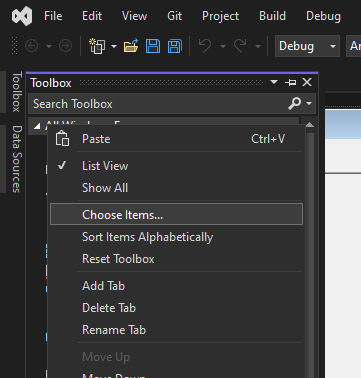Expand the New Project dropdown arrow
This screenshot has width=361, height=378.
tap(114, 46)
